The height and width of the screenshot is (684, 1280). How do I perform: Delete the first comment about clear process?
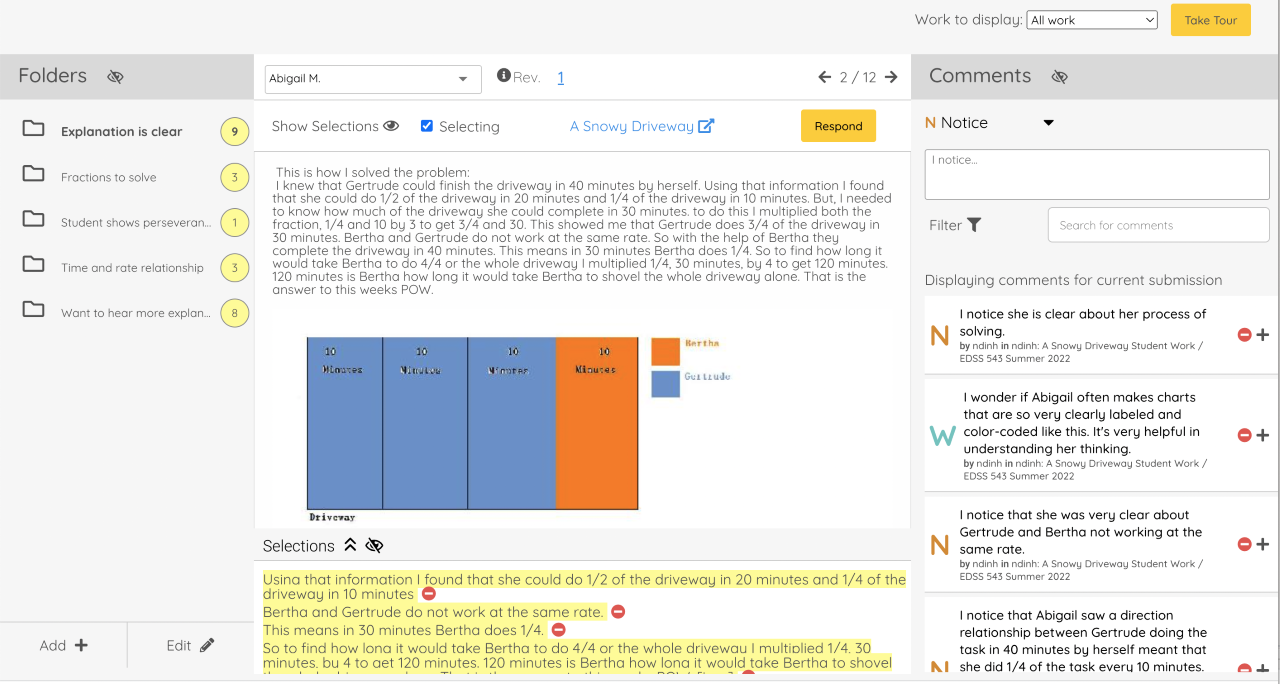point(1244,335)
